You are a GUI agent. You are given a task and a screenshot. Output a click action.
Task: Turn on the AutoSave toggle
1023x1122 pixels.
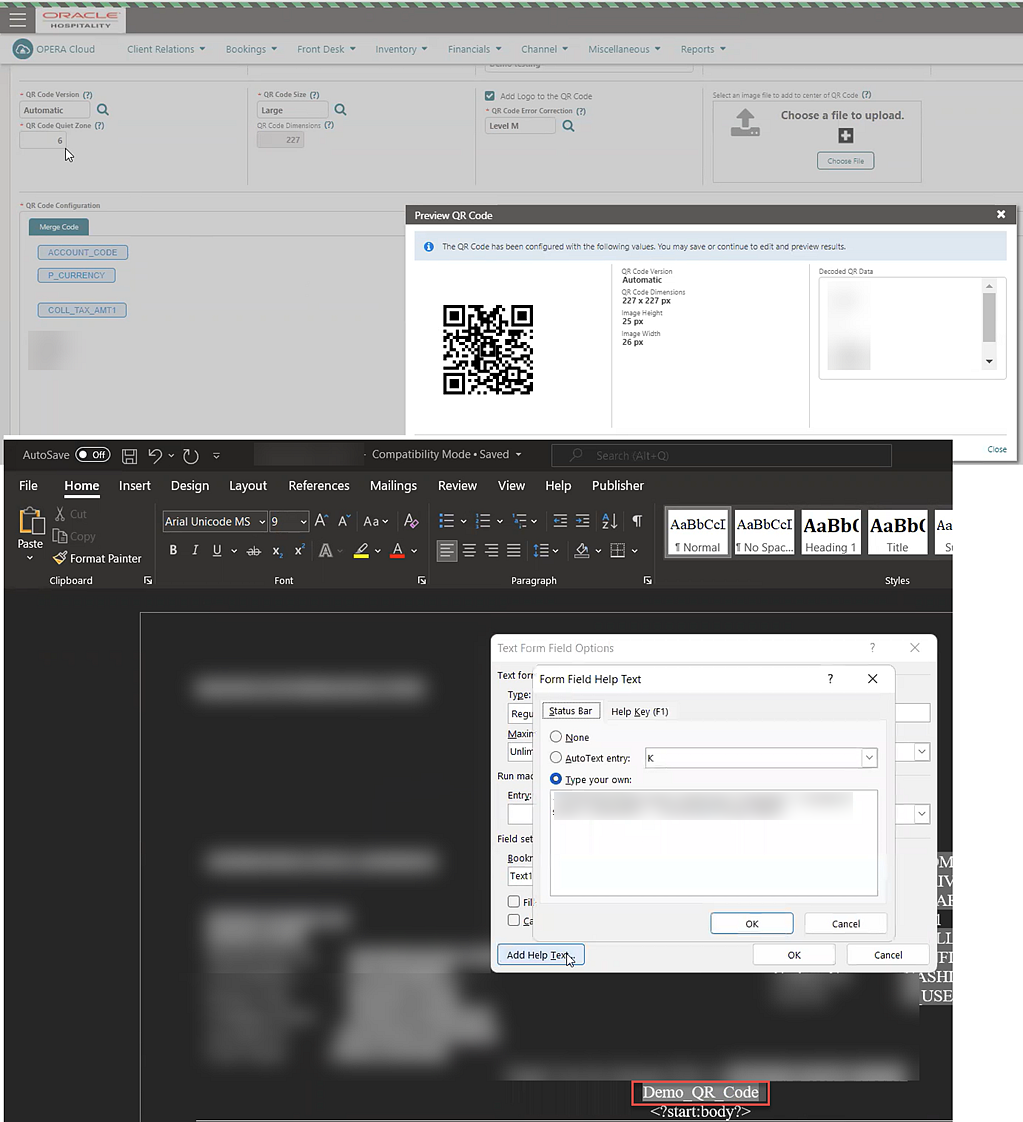click(x=92, y=454)
